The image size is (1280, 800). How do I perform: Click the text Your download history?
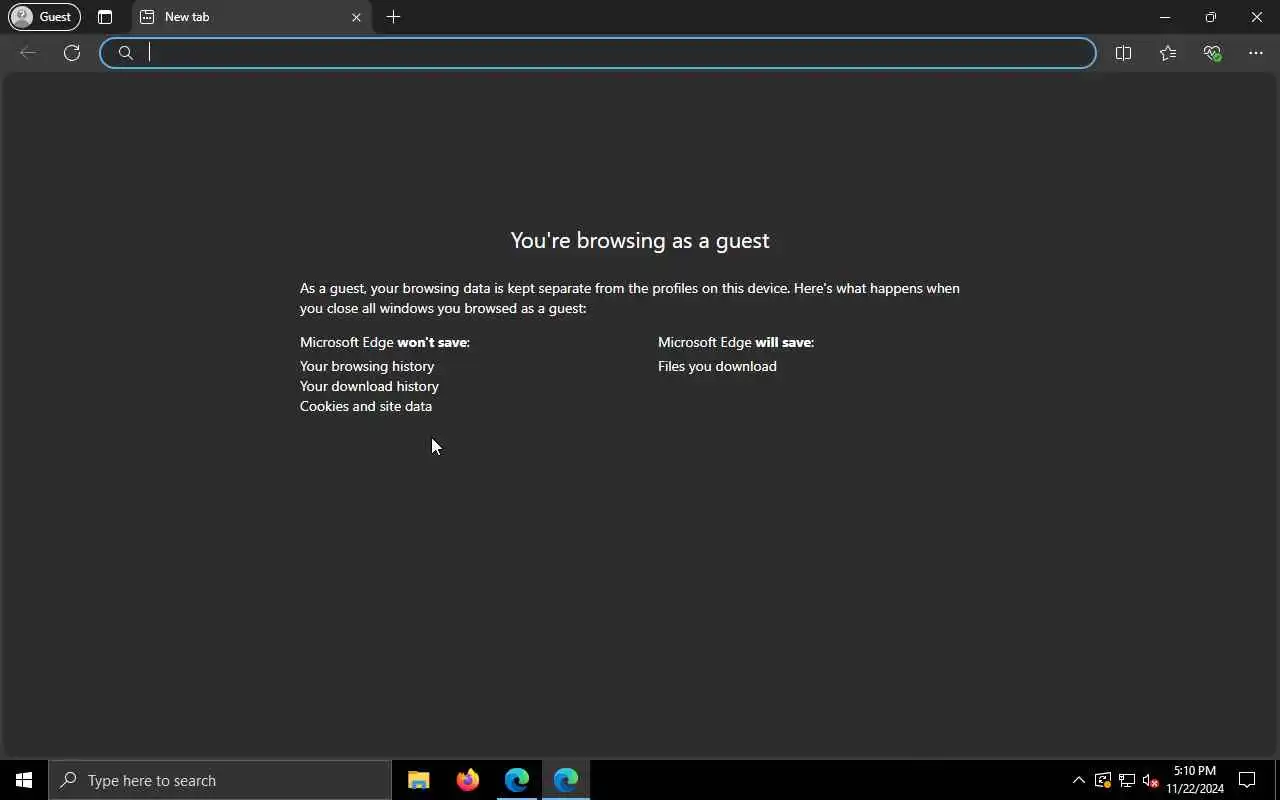[369, 386]
